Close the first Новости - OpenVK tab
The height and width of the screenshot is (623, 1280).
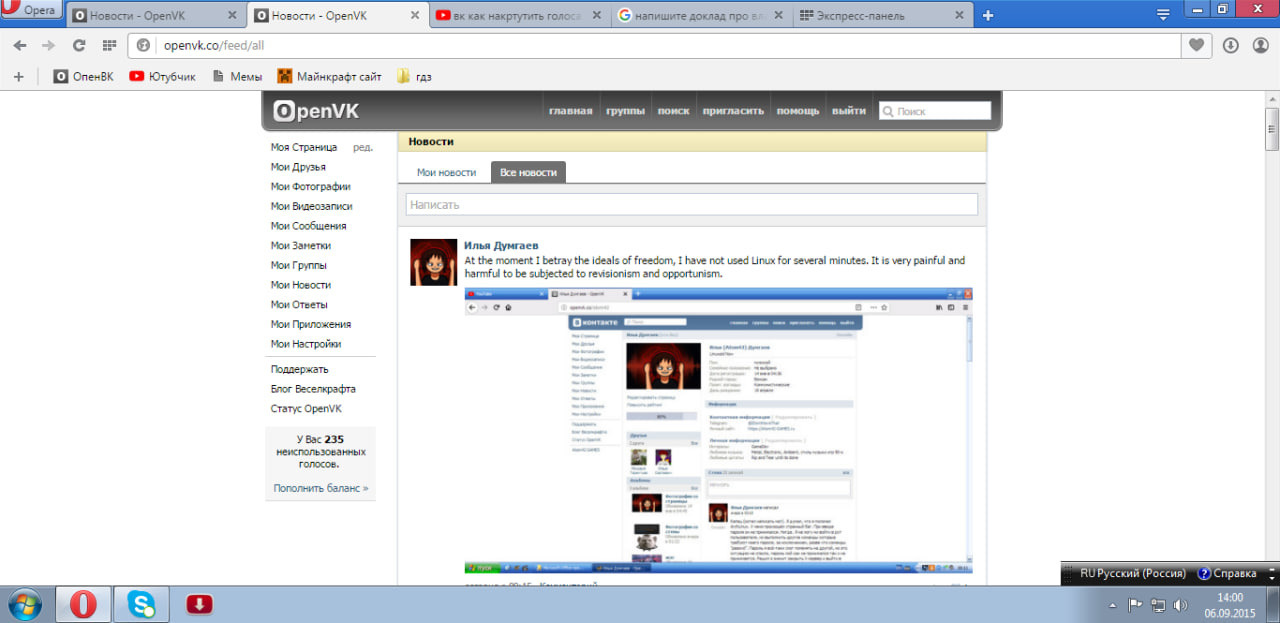point(232,16)
